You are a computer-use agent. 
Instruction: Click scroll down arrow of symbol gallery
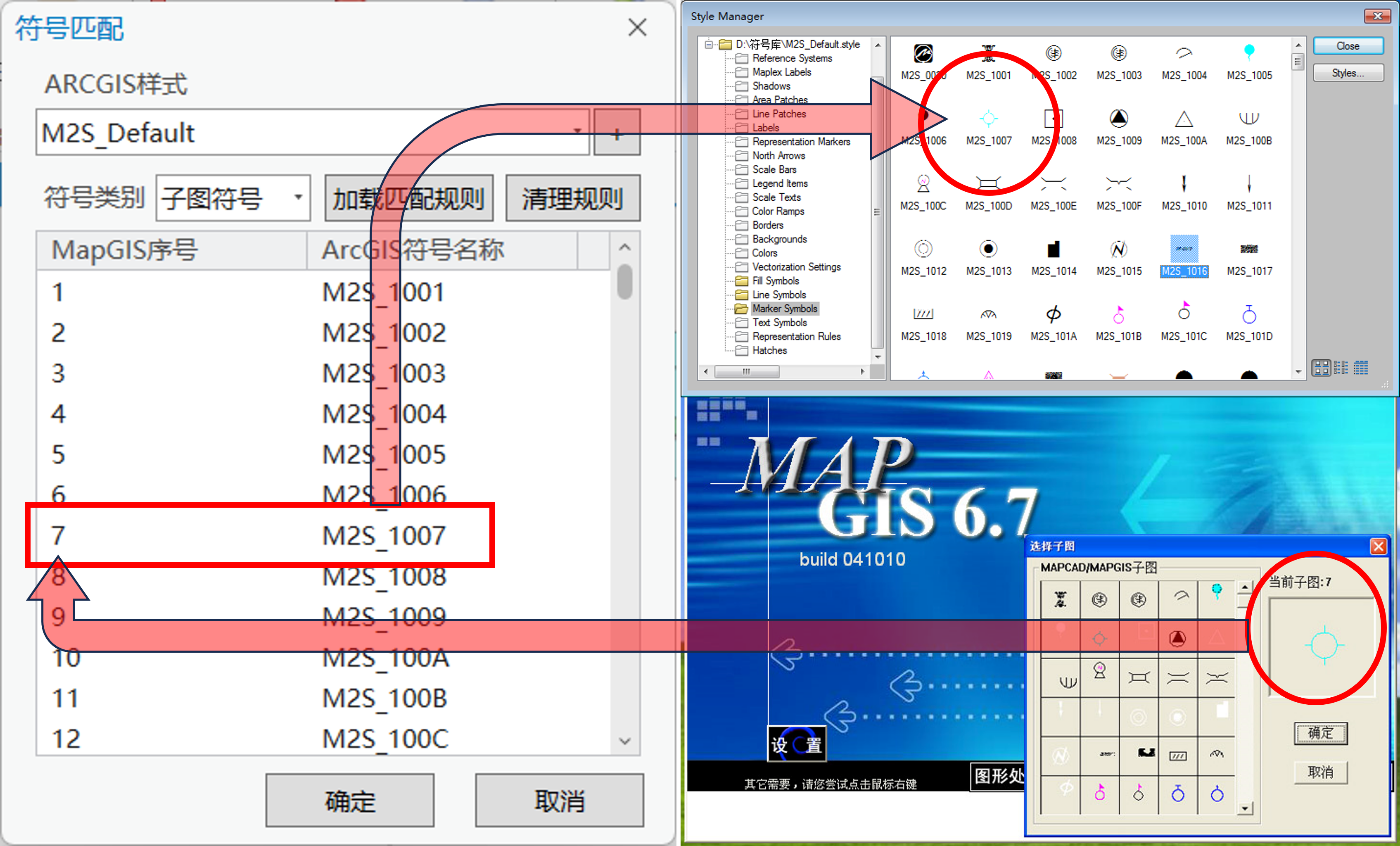[1298, 372]
